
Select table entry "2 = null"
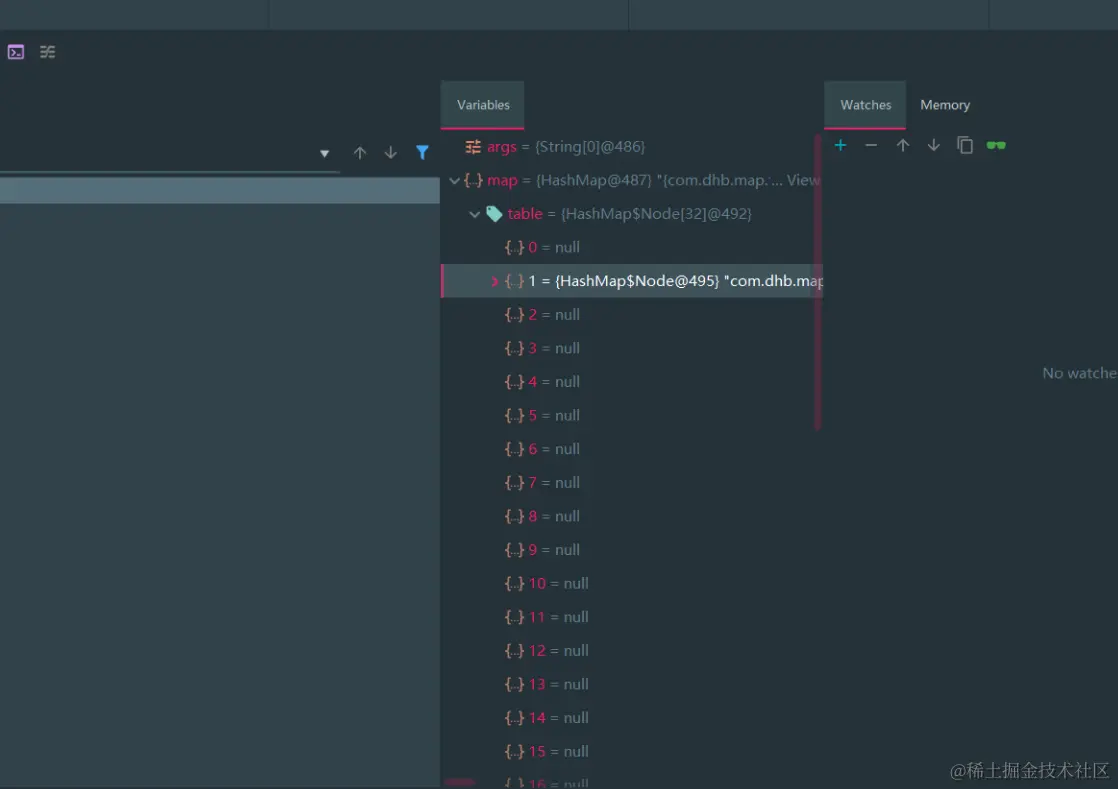point(631,315)
